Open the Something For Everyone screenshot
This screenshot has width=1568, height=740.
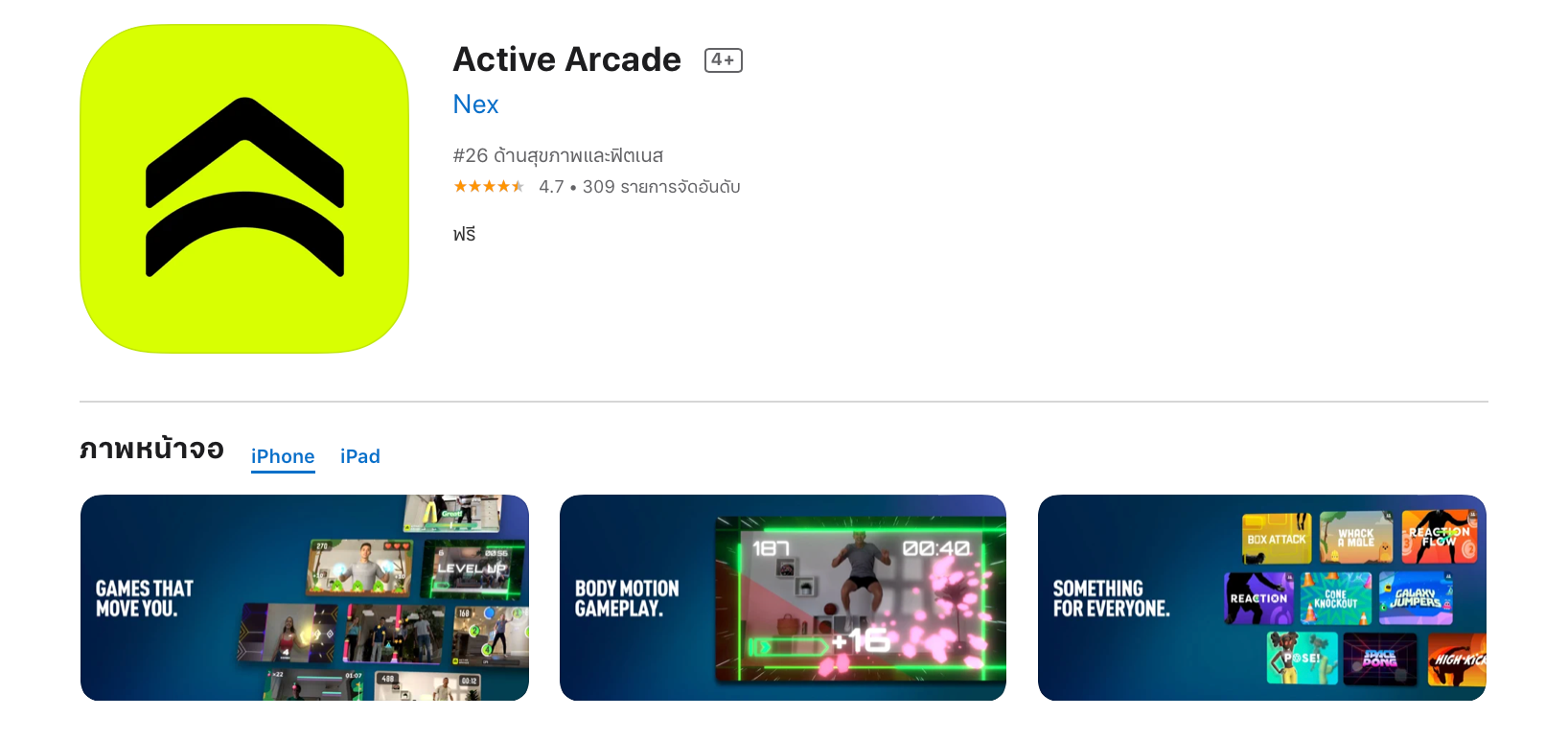pyautogui.click(x=1262, y=597)
